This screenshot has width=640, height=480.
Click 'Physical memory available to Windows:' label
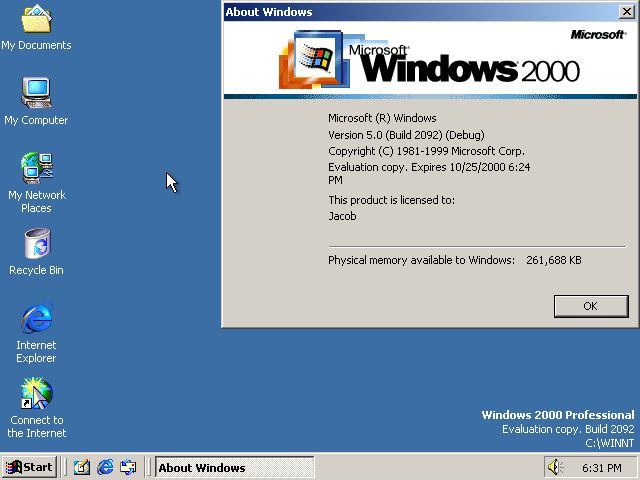coord(421,260)
